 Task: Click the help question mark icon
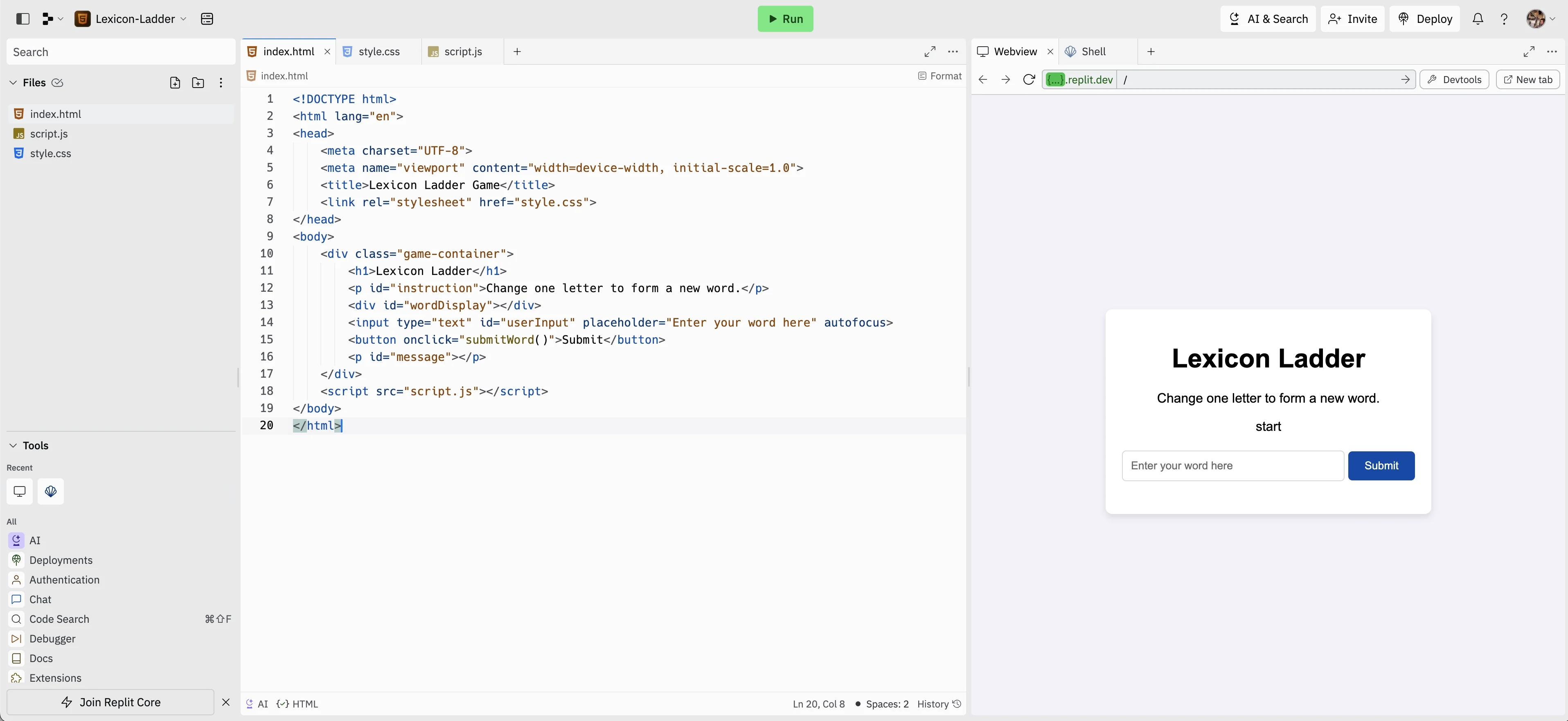coord(1503,19)
